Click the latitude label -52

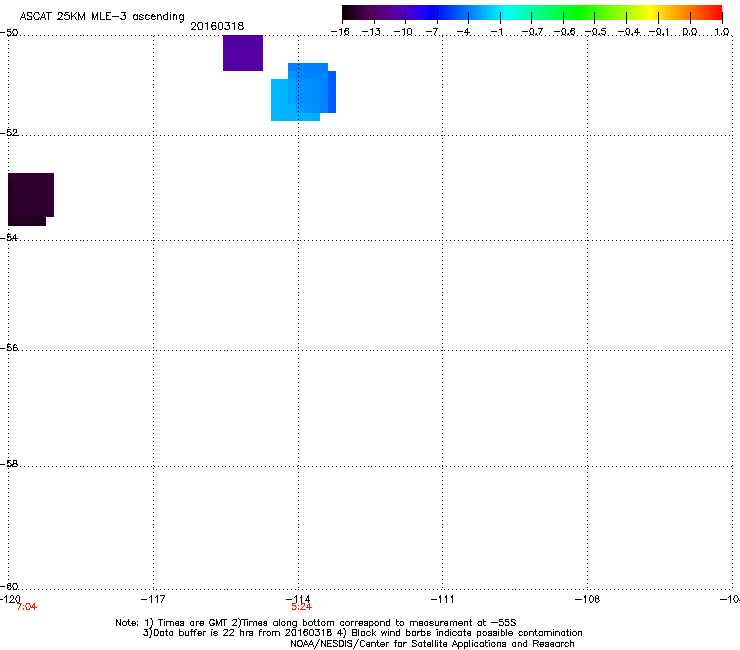click(x=9, y=133)
